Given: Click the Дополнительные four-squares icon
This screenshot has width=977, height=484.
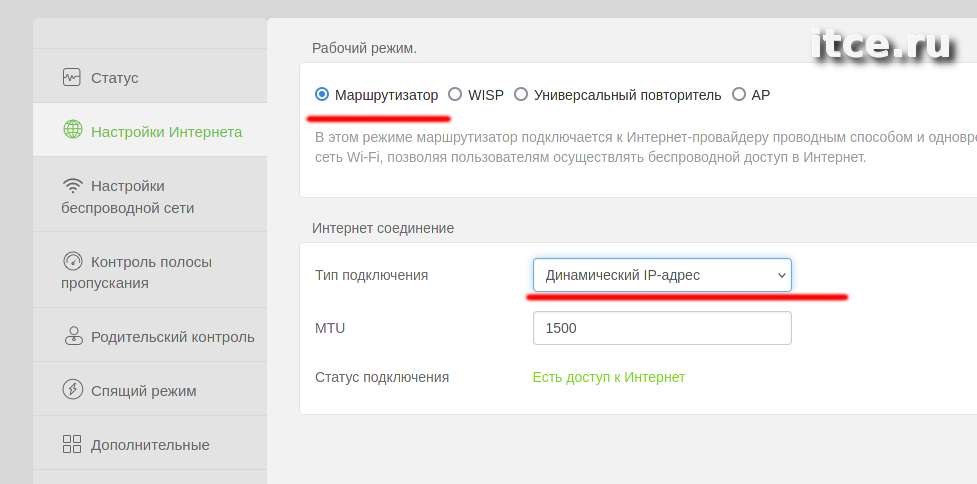Looking at the screenshot, I should pyautogui.click(x=72, y=444).
